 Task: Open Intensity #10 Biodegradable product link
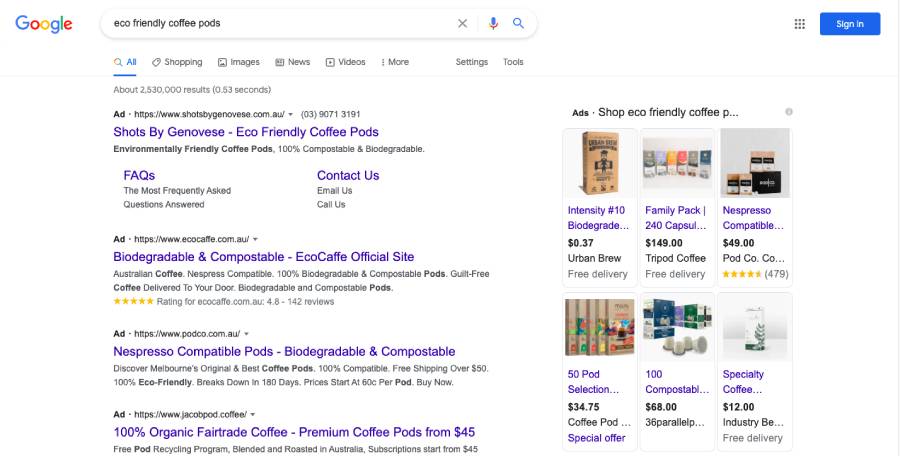[x=598, y=218]
